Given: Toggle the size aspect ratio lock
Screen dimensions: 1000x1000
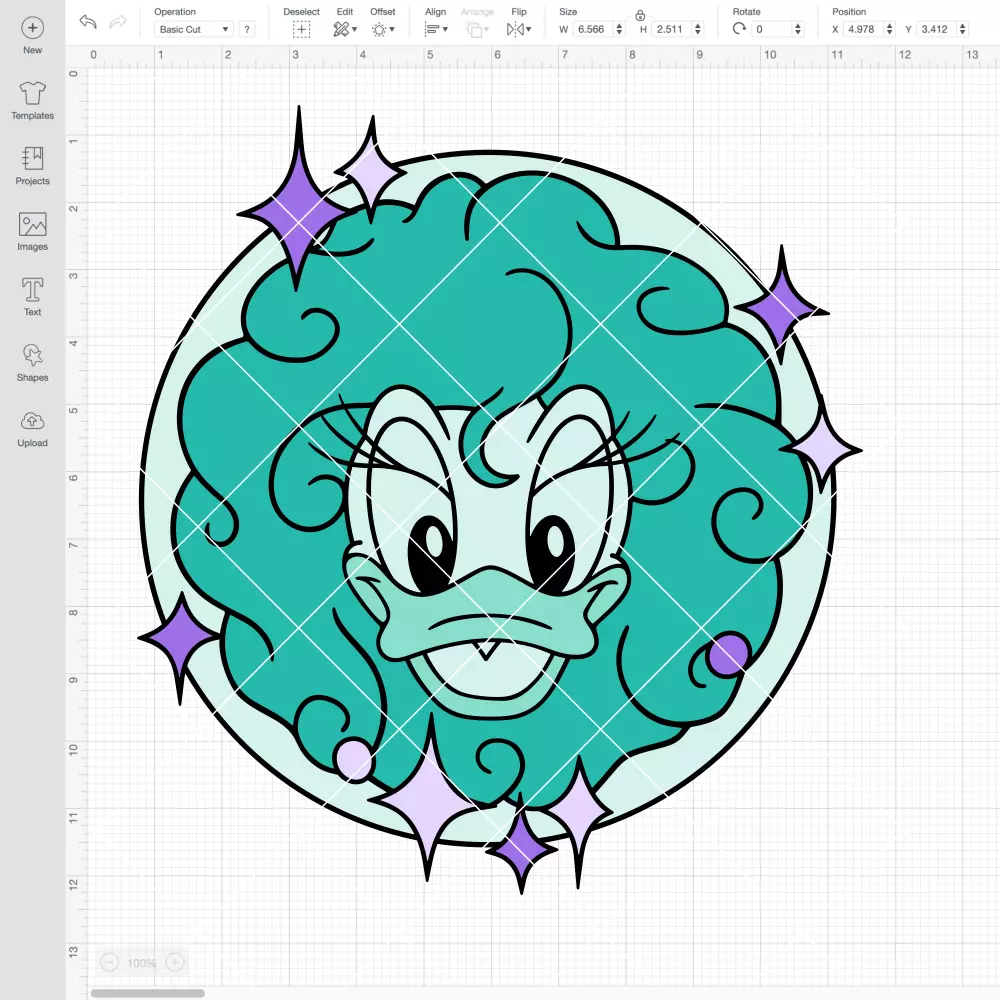Looking at the screenshot, I should pyautogui.click(x=640, y=15).
